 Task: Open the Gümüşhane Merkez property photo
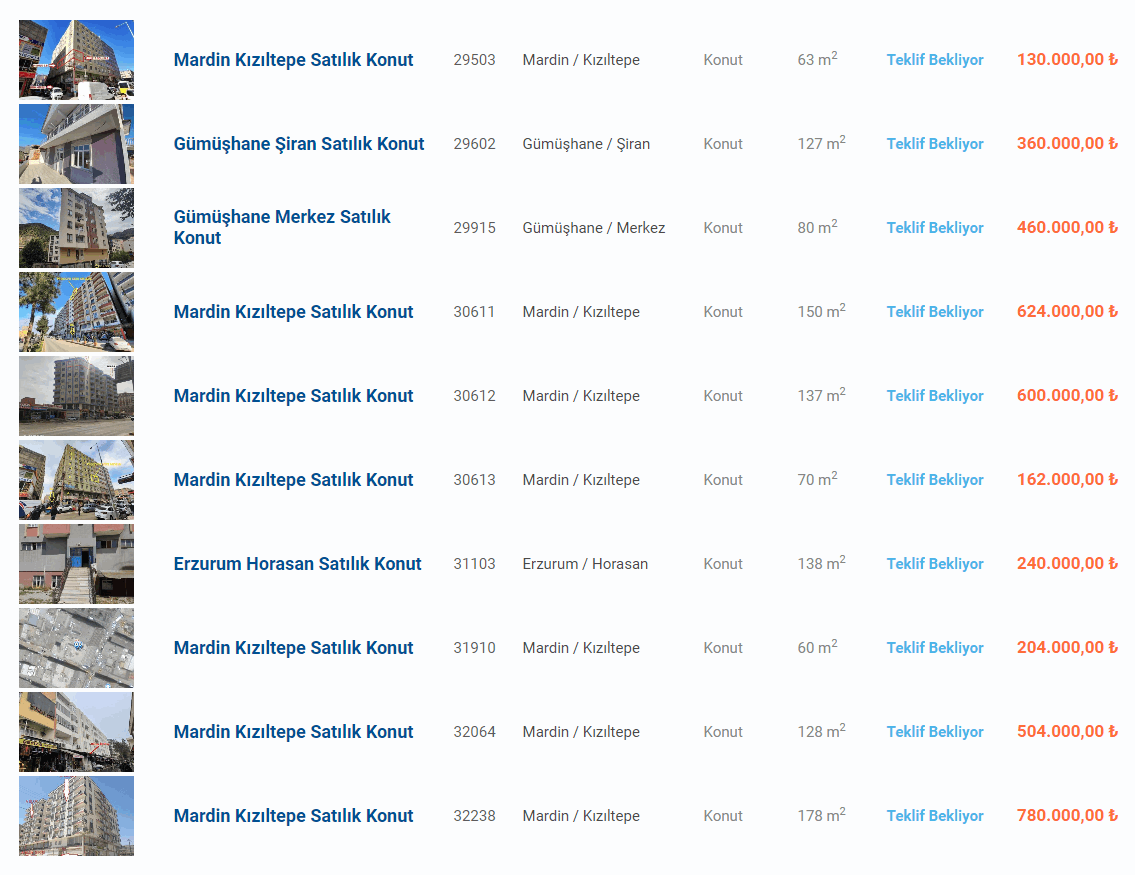(x=76, y=228)
